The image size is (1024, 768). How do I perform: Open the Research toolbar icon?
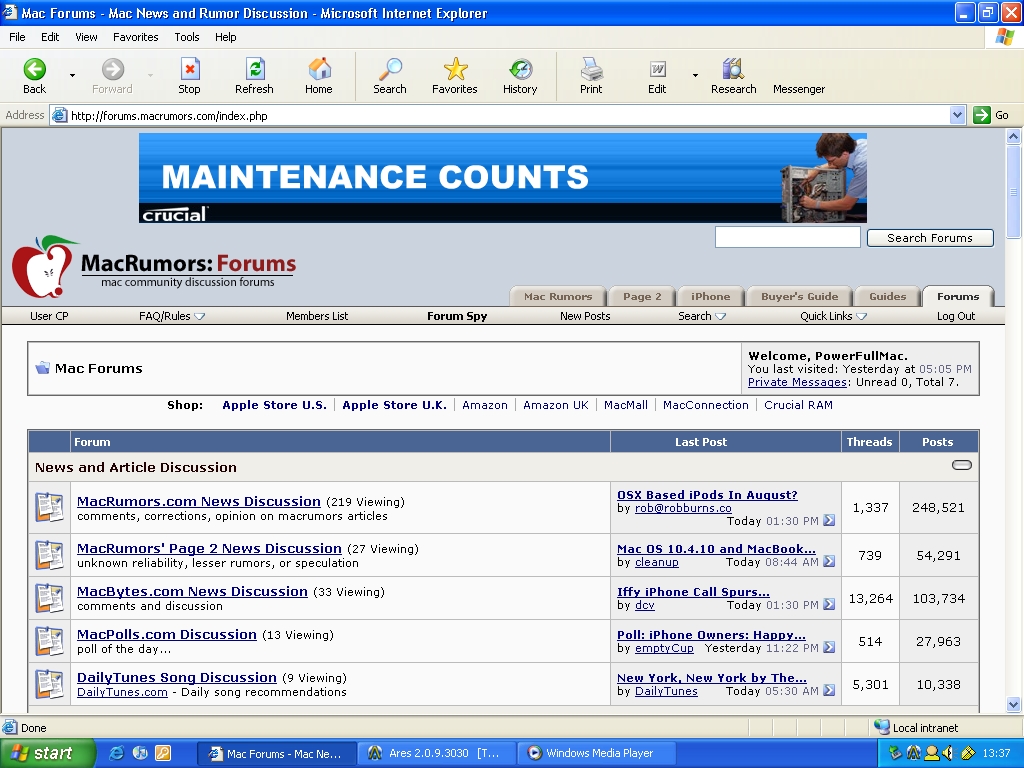pyautogui.click(x=733, y=69)
